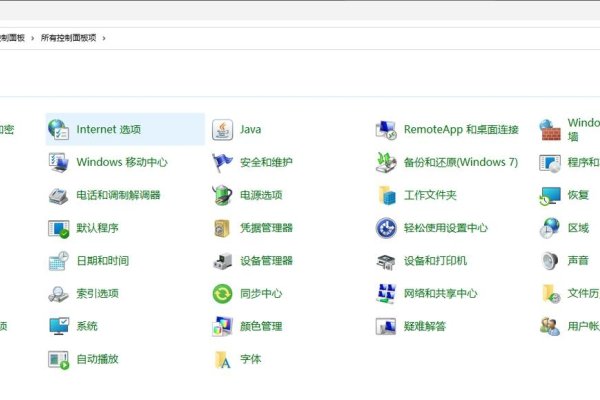Select the 所有控制面板项 breadcrumb
Viewport: 600px width, 400px height.
click(68, 38)
